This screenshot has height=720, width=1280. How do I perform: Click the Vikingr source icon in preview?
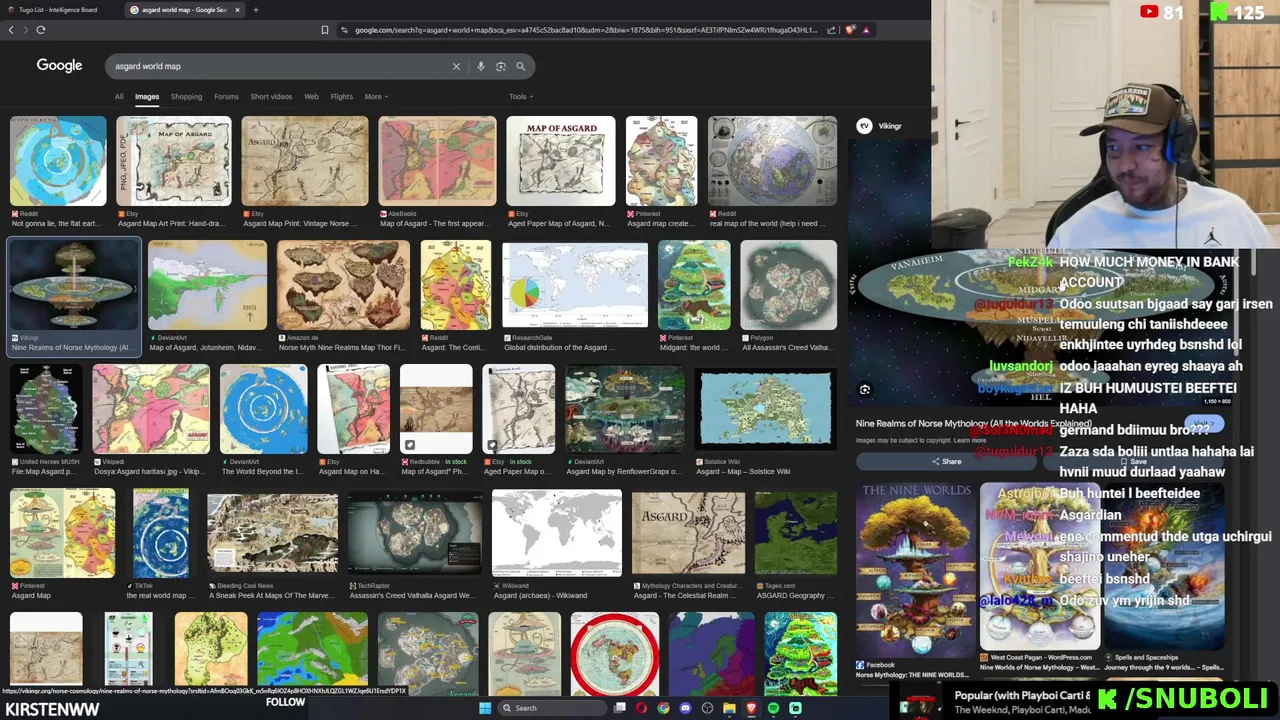click(864, 126)
